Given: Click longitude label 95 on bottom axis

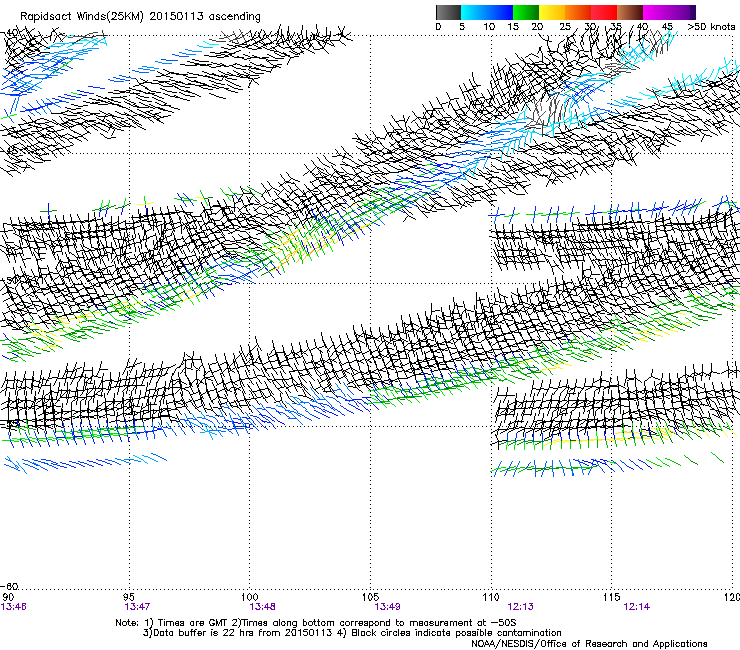Looking at the screenshot, I should tap(128, 597).
